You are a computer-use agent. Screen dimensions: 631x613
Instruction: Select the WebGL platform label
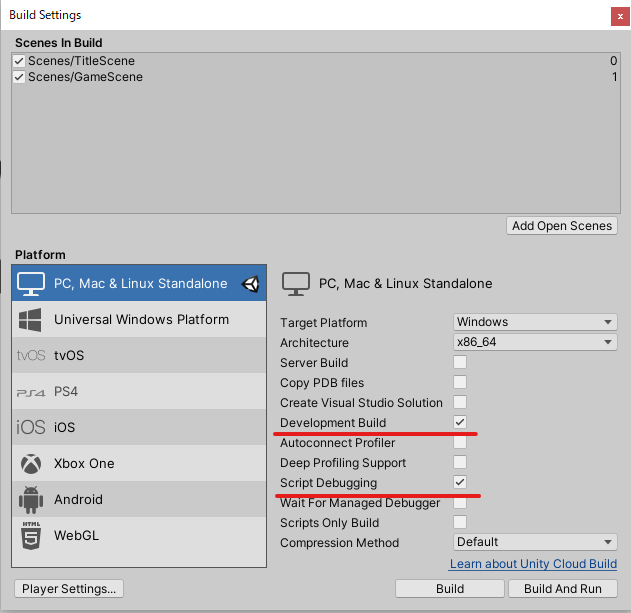[x=76, y=536]
